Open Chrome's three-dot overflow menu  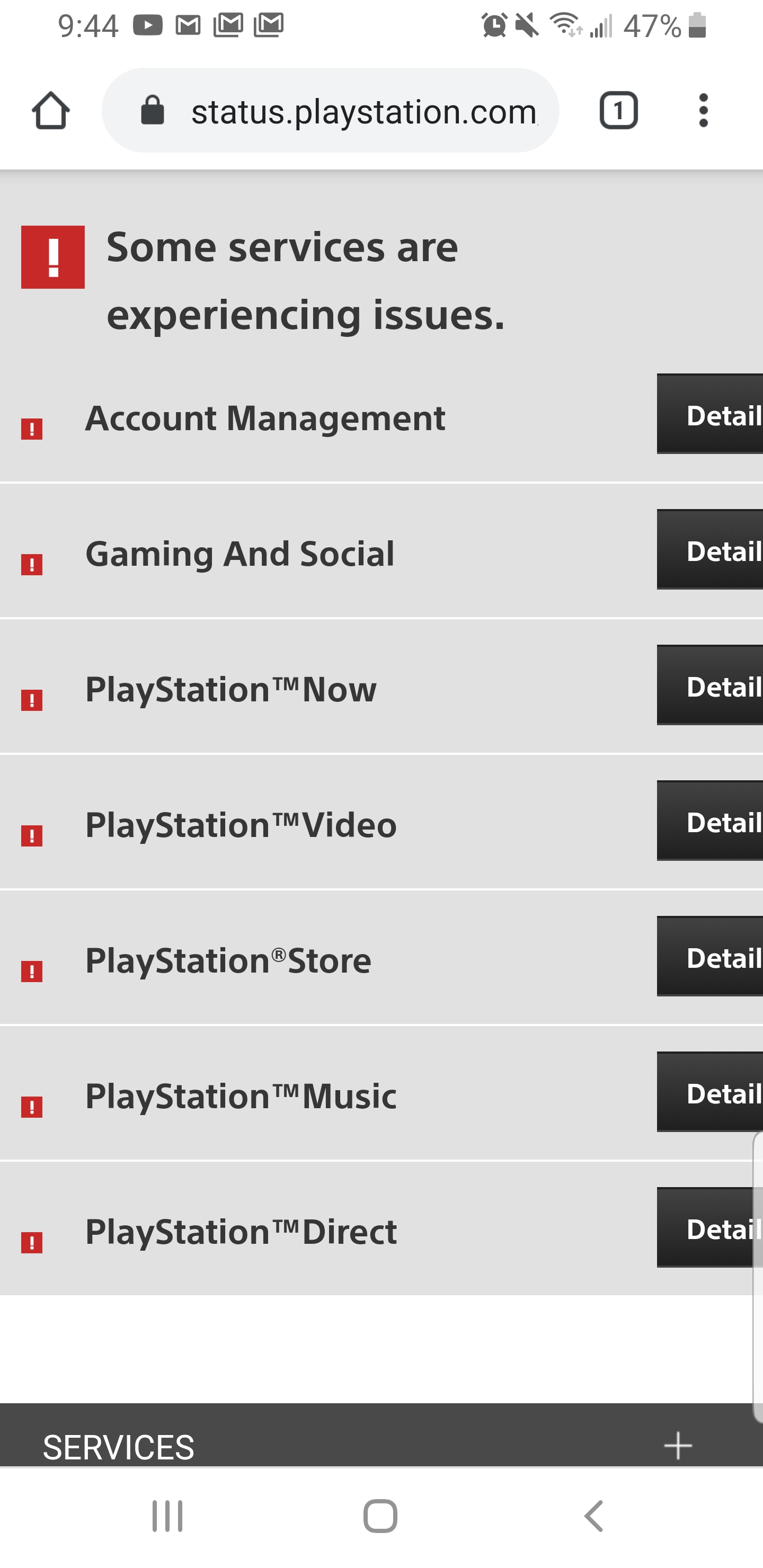click(704, 110)
